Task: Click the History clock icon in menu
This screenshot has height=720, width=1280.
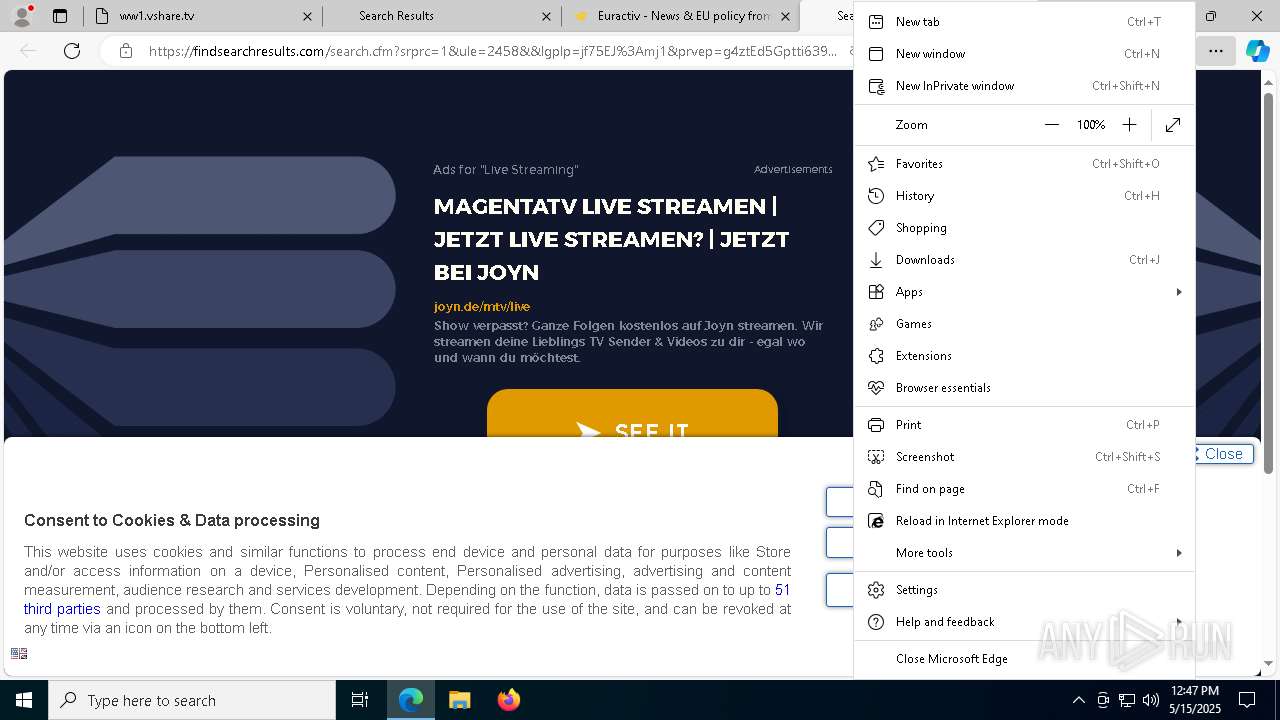Action: pos(876,195)
